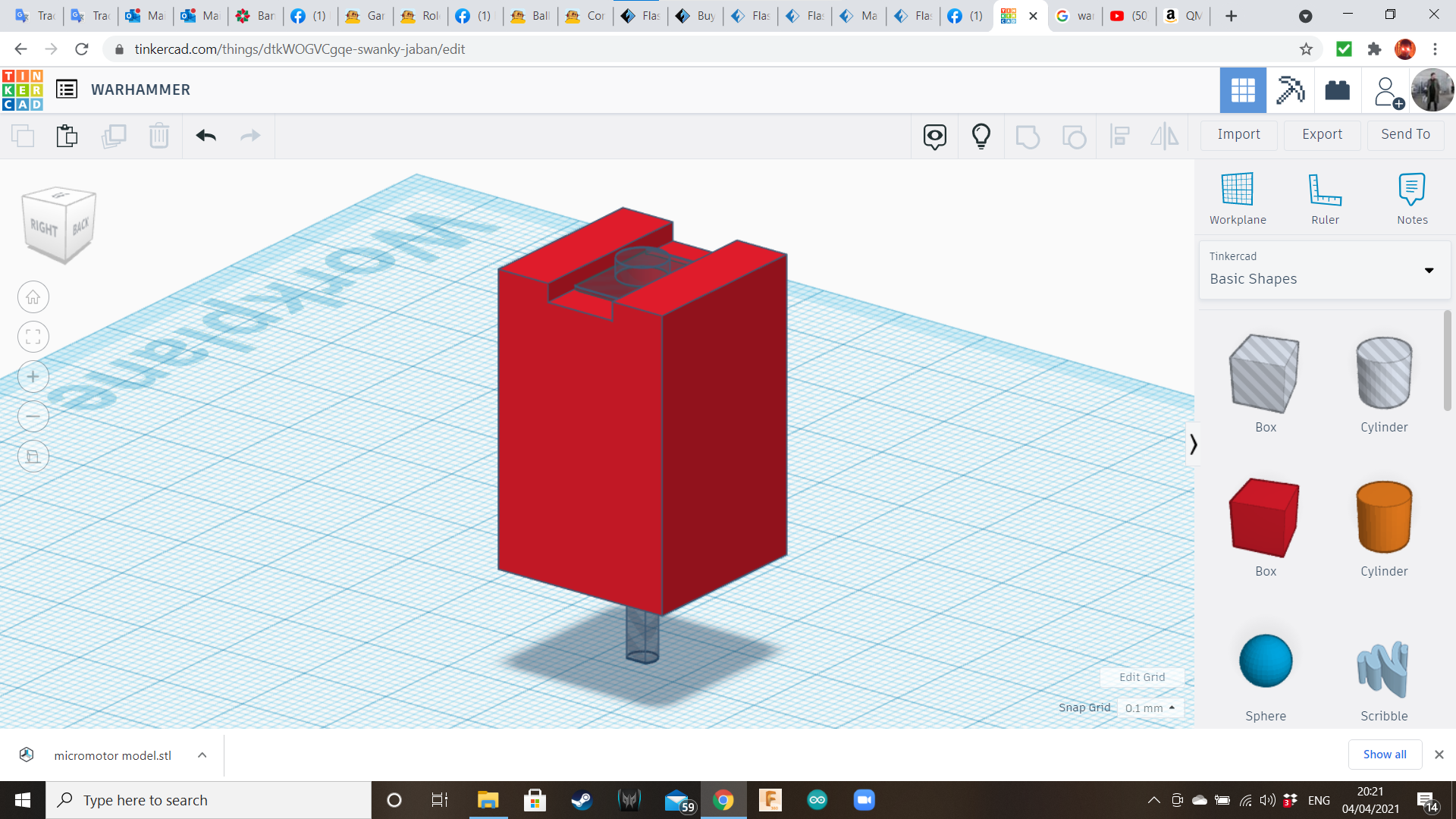Viewport: 1456px width, 819px height.
Task: Click the Edit Grid button
Action: click(x=1141, y=677)
